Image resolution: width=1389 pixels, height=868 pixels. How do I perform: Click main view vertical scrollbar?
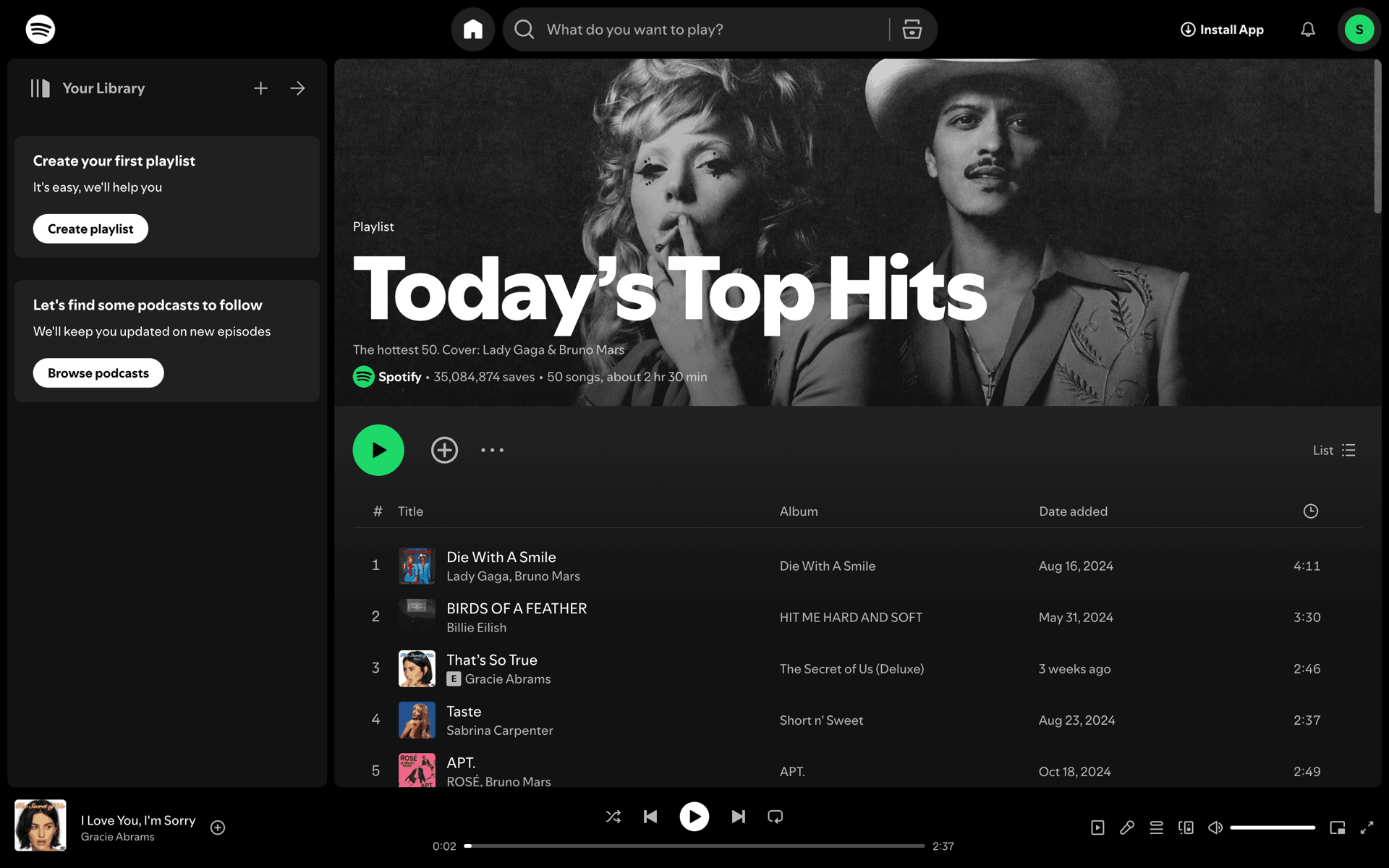[x=1377, y=137]
